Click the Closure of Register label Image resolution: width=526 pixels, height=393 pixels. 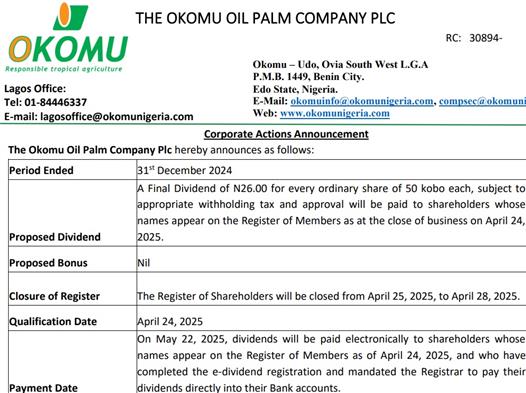54,296
